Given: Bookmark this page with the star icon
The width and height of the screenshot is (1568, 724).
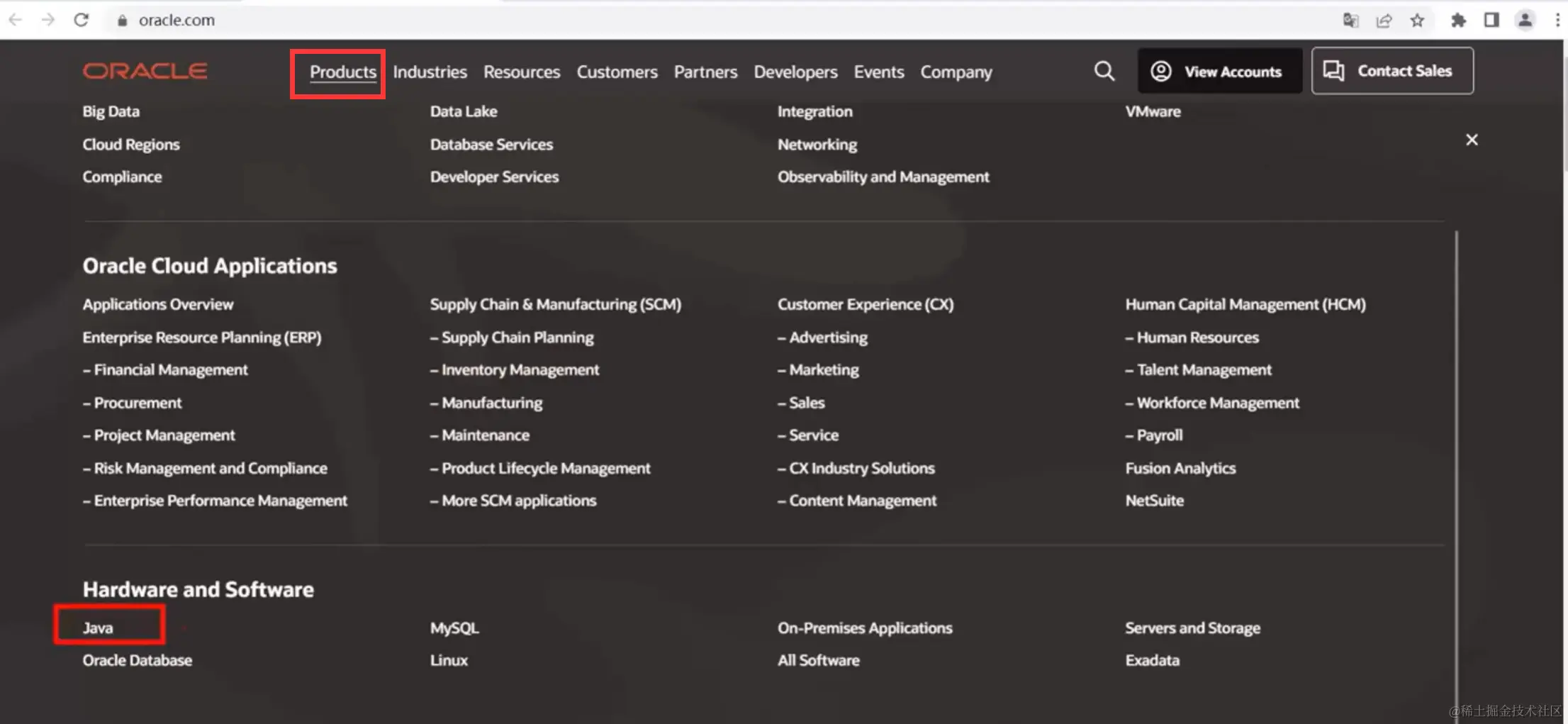Looking at the screenshot, I should [x=1417, y=21].
